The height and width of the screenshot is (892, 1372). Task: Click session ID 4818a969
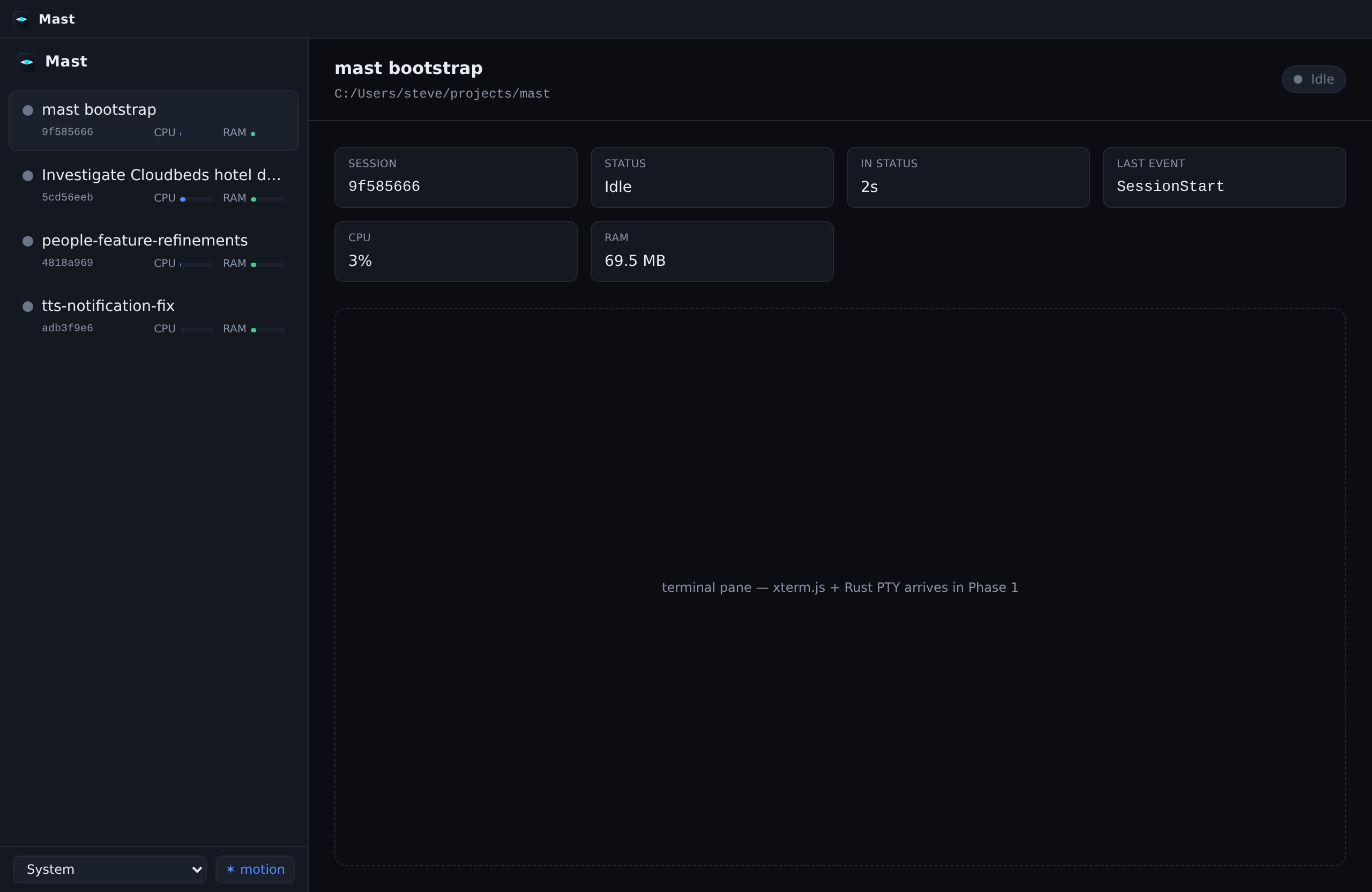coord(68,263)
